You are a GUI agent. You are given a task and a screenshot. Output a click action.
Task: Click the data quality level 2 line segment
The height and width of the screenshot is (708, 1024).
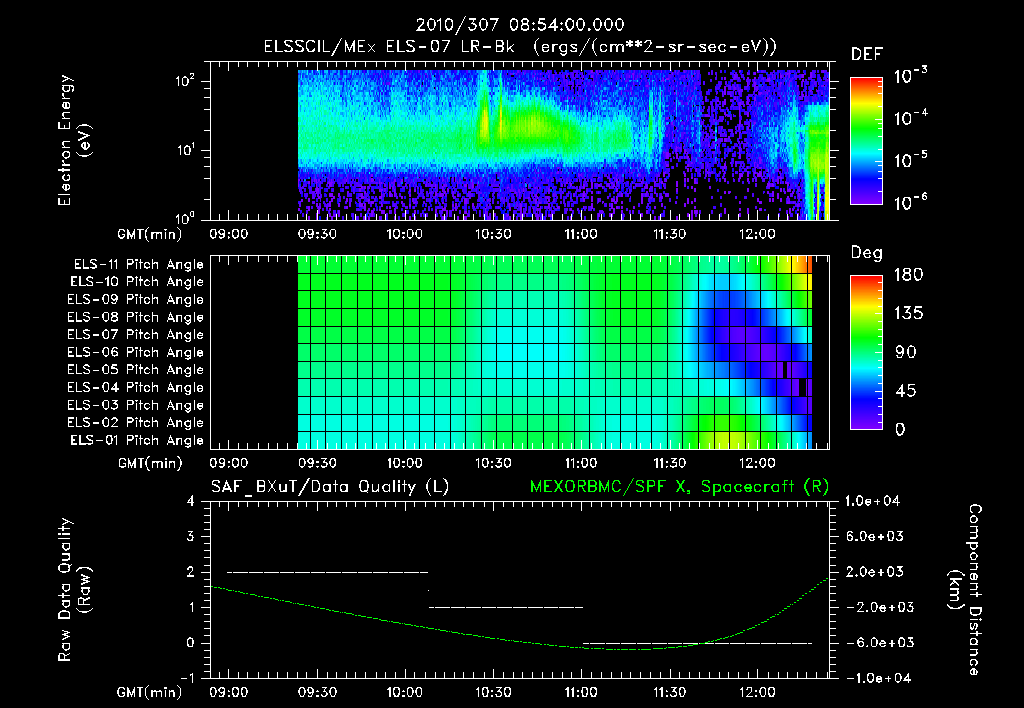[x=327, y=572]
